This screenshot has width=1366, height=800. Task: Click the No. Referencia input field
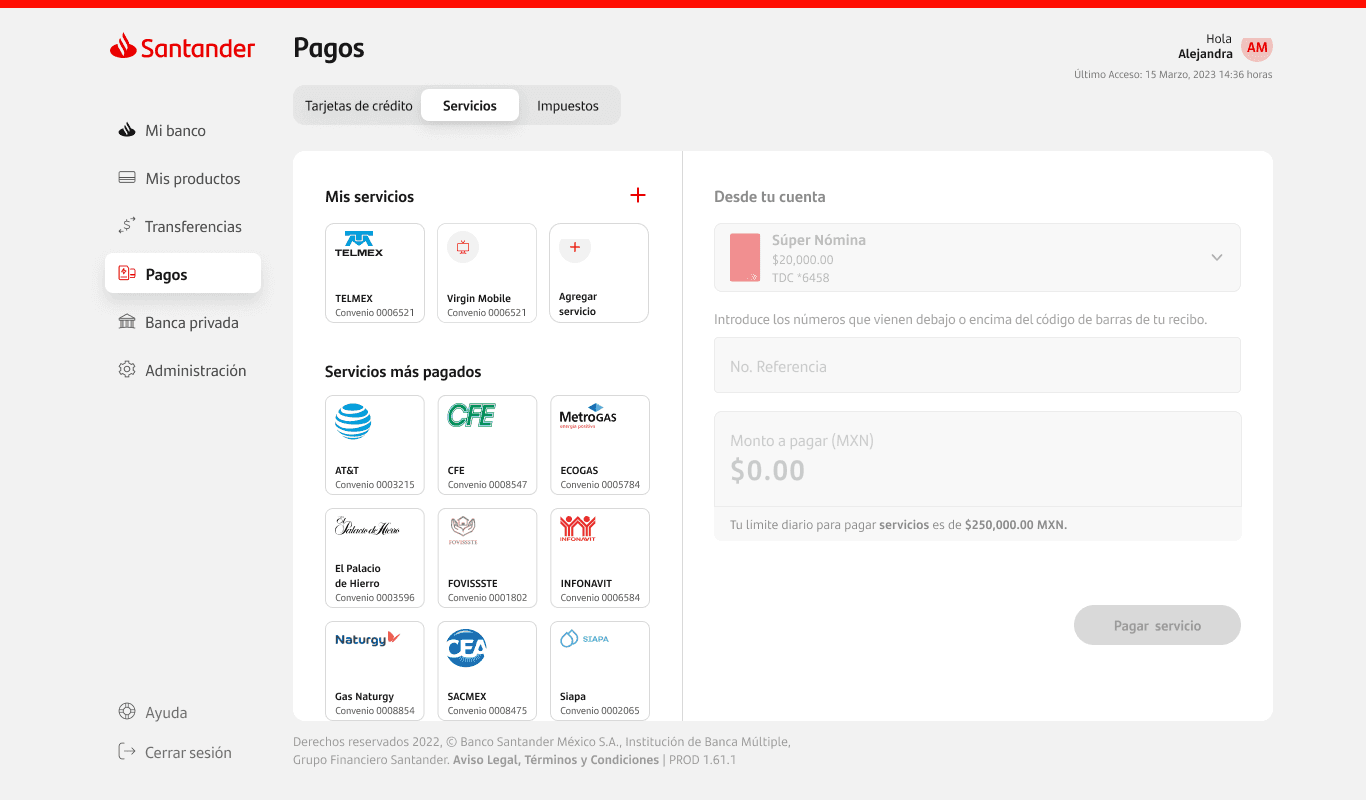tap(977, 365)
